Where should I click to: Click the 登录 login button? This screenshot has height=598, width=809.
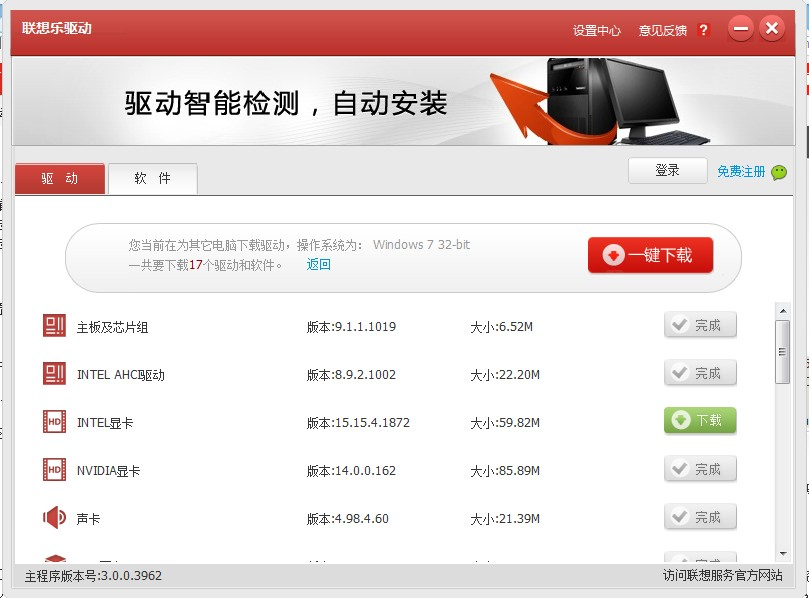[667, 170]
